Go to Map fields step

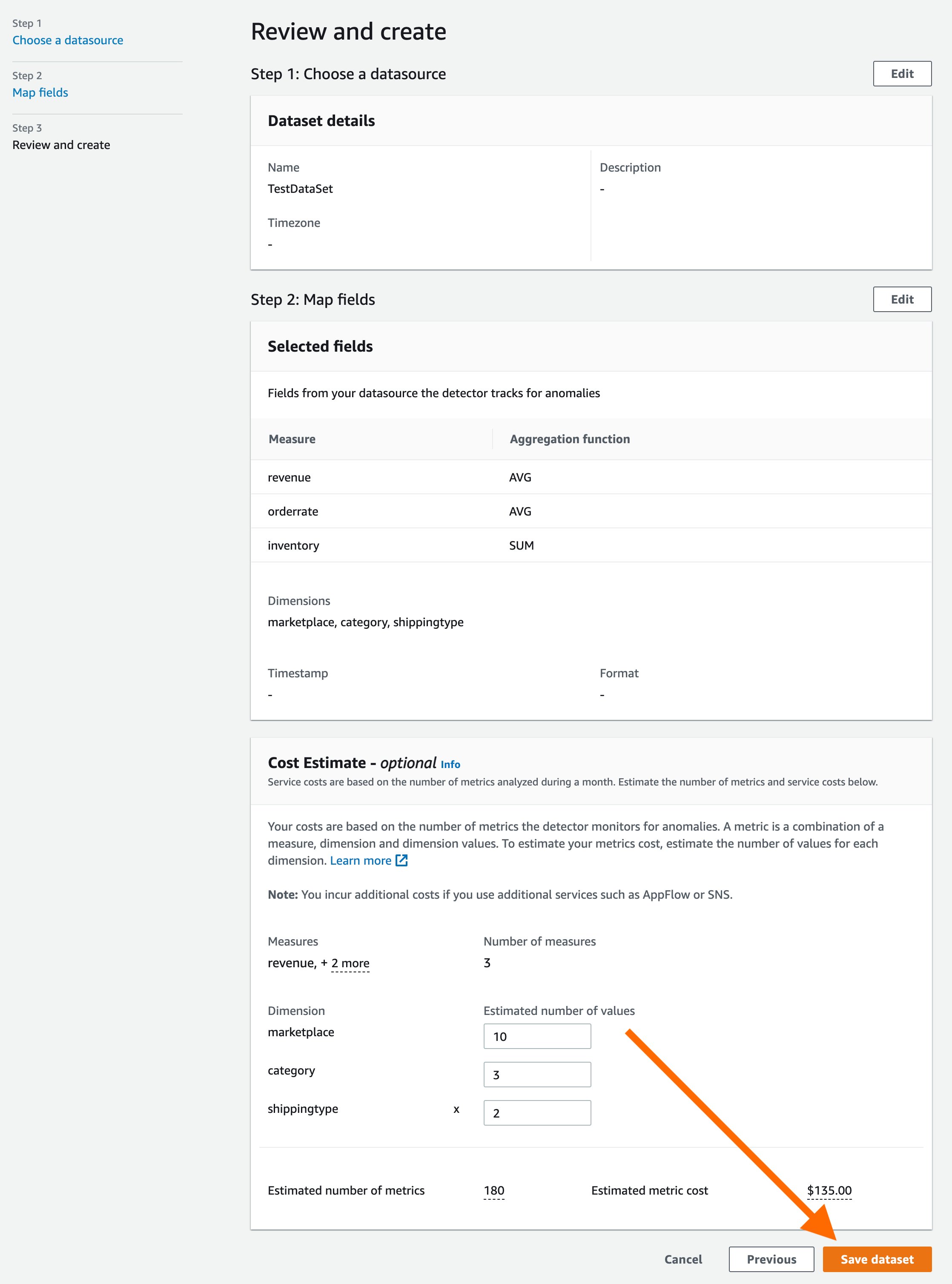(x=40, y=93)
